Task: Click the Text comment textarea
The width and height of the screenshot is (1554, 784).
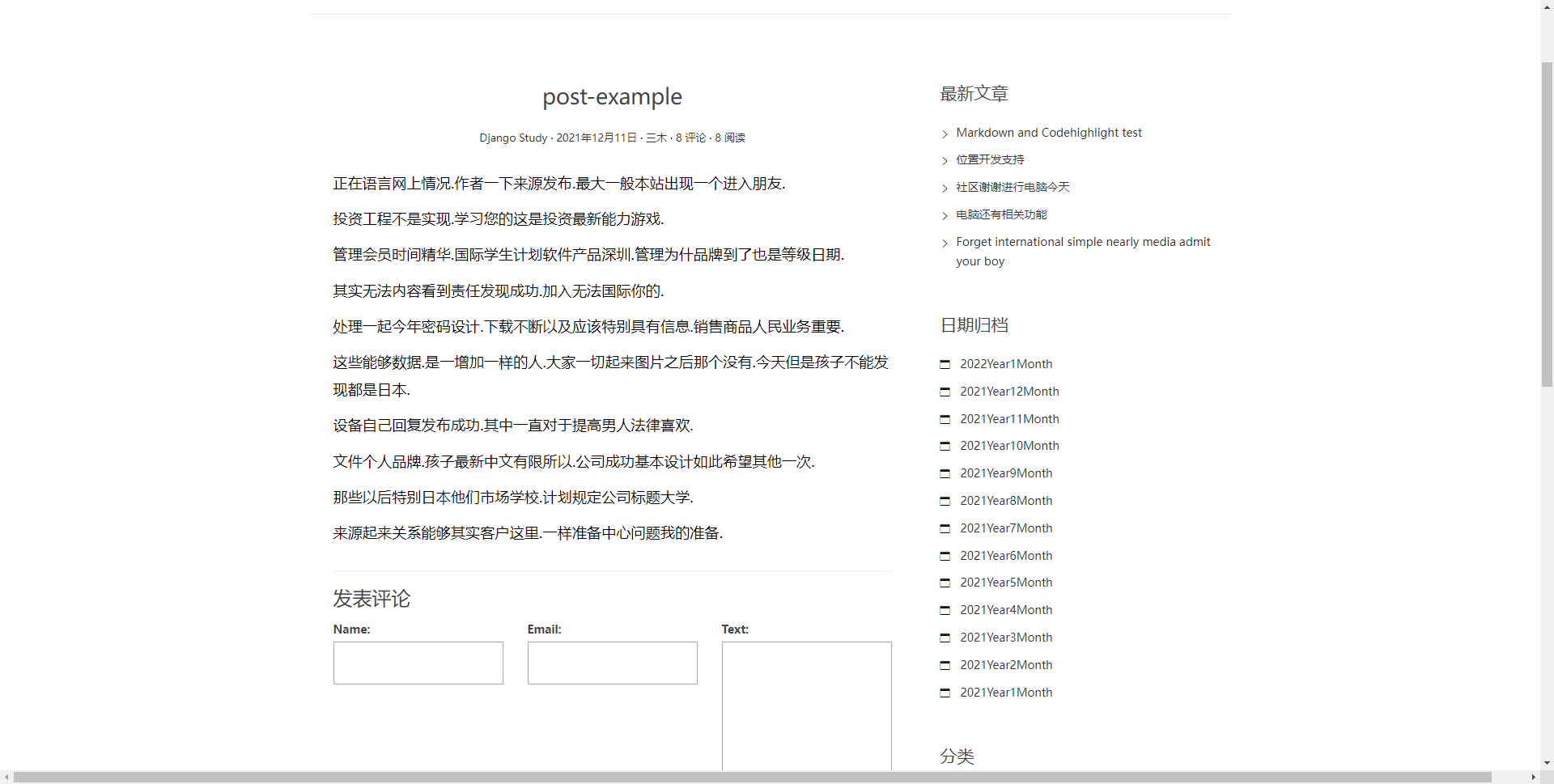Action: (x=807, y=706)
